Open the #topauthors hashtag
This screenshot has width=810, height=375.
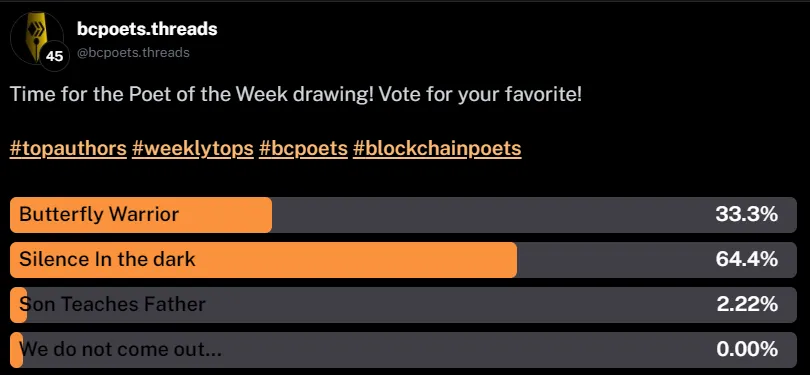[68, 149]
